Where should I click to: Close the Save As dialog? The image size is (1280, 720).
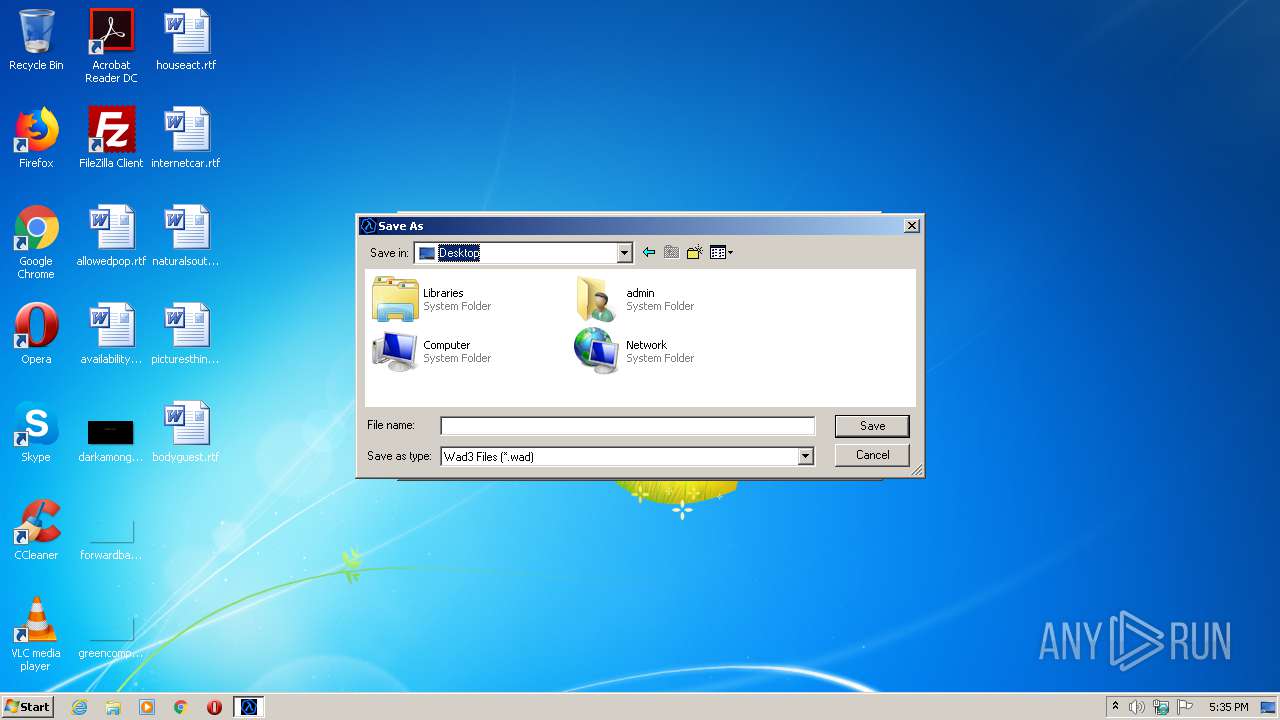point(911,226)
